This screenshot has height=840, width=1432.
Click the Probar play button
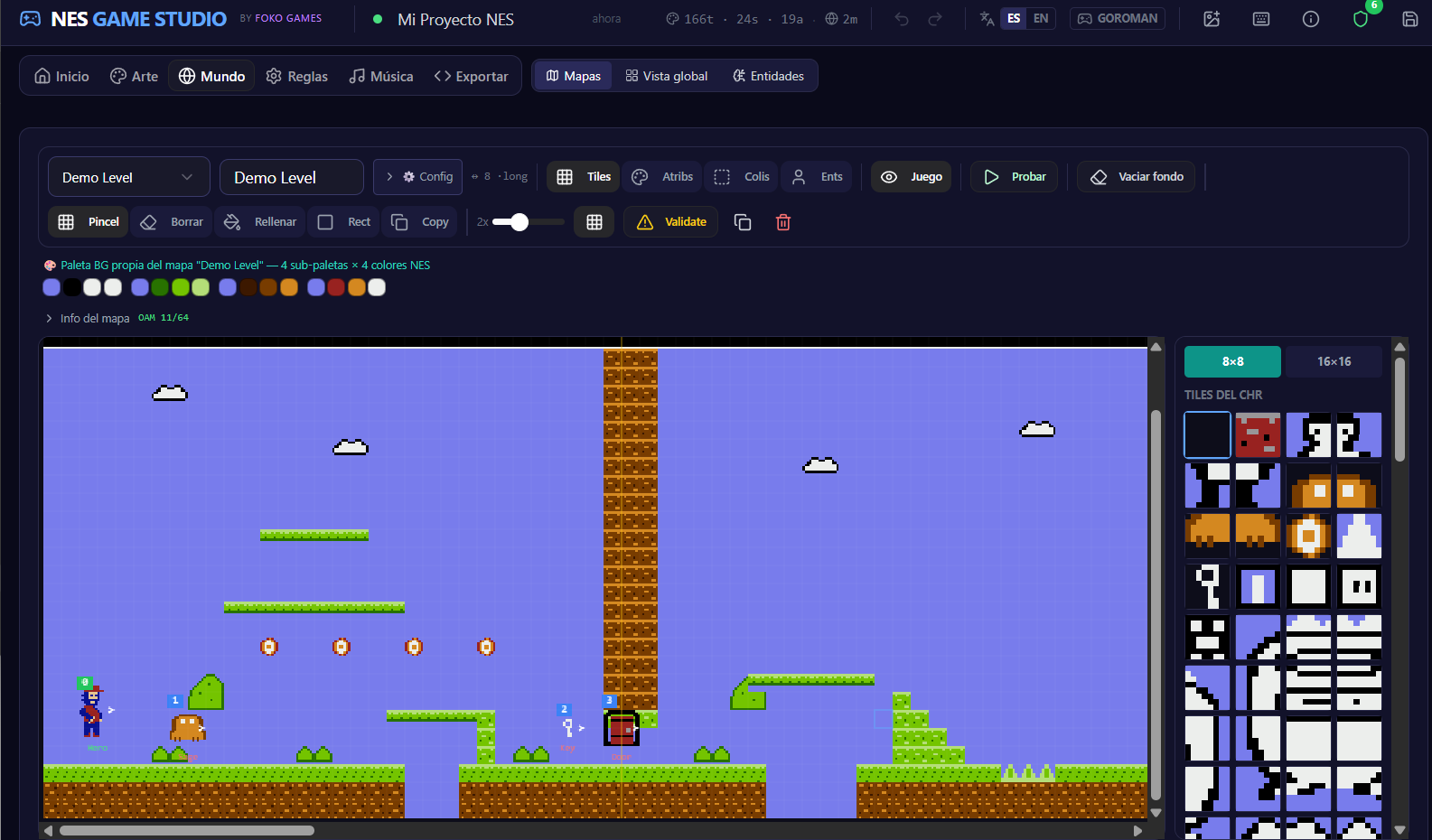[x=1015, y=177]
